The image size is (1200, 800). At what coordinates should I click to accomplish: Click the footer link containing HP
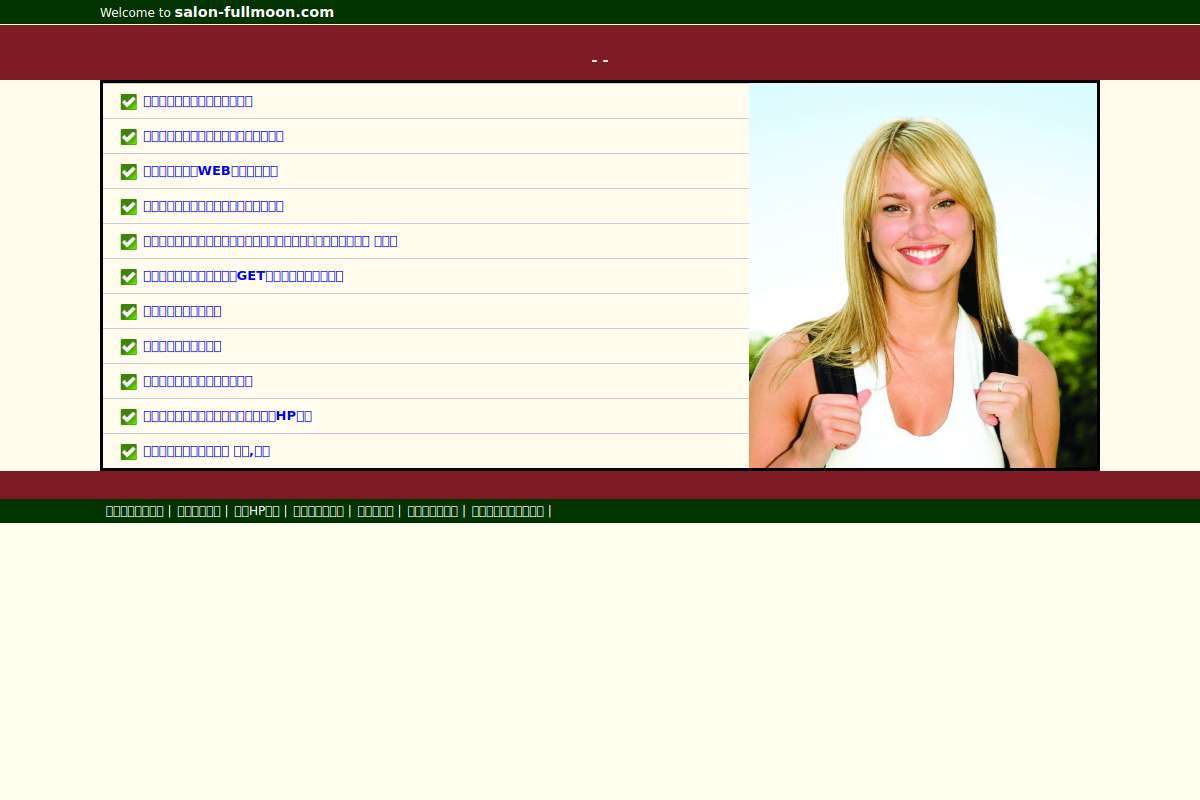(x=257, y=511)
